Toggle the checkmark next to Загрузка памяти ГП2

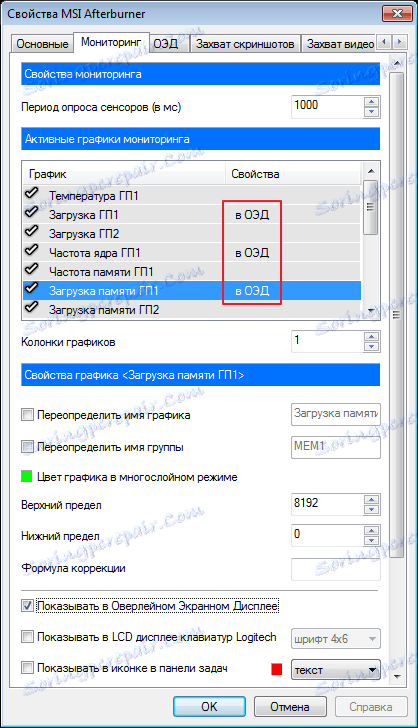click(32, 307)
